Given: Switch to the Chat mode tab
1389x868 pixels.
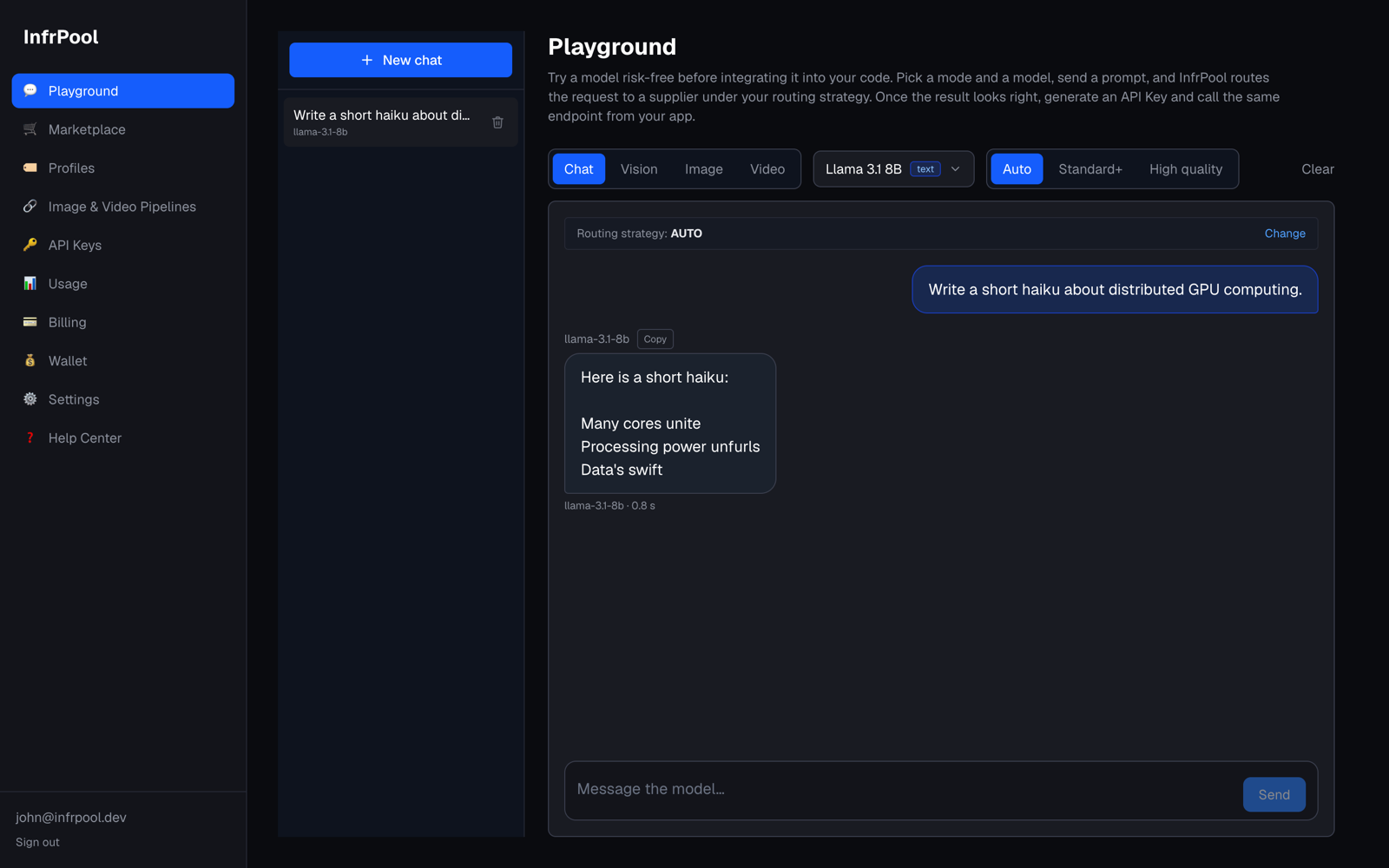Looking at the screenshot, I should (579, 169).
